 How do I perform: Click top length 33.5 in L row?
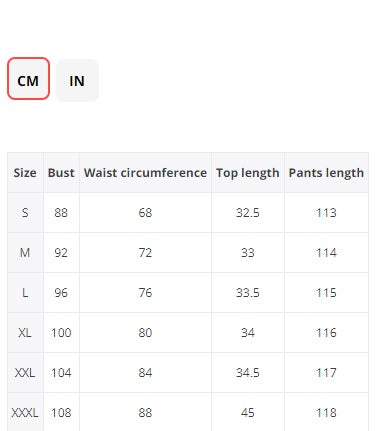(x=248, y=293)
